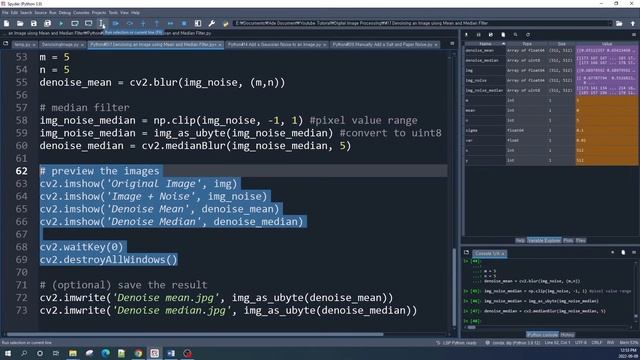Run file with green play icon
640x360 pixels.
click(x=61, y=24)
